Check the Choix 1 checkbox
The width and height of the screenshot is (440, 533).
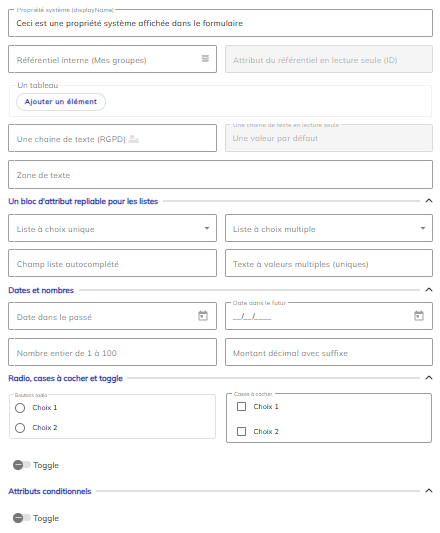241,407
